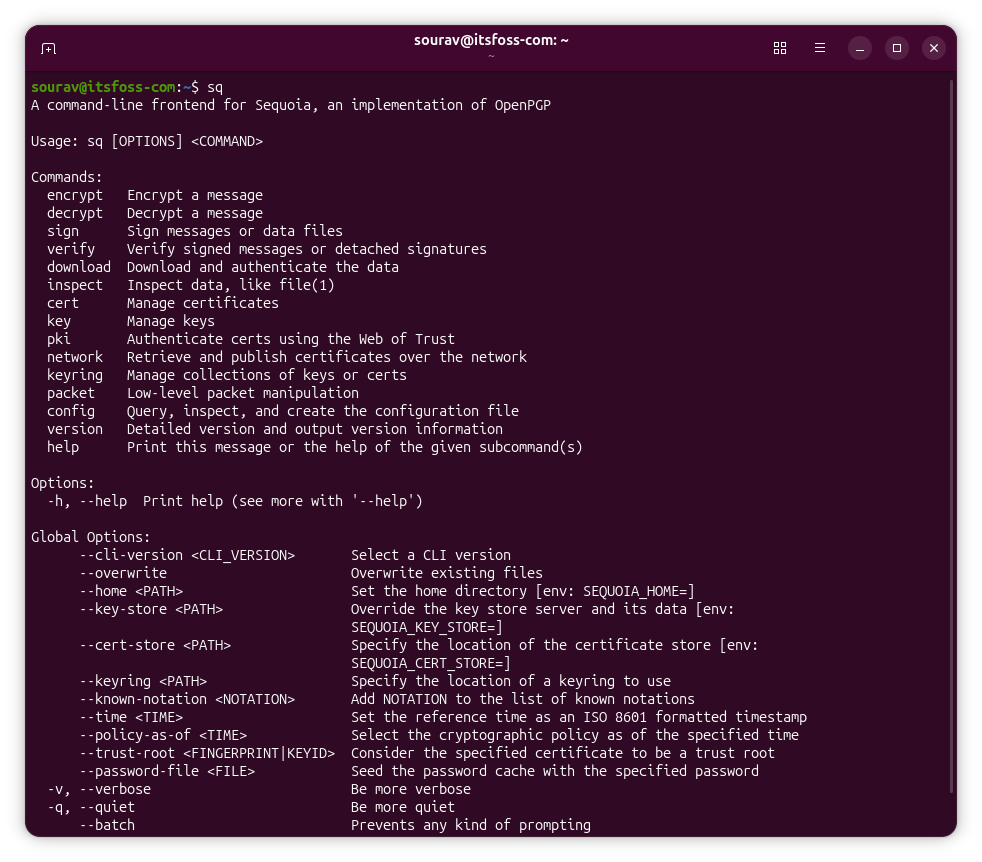This screenshot has height=862, width=982.
Task: Click '--known-notation <NOTATION>' option
Action: coord(187,699)
